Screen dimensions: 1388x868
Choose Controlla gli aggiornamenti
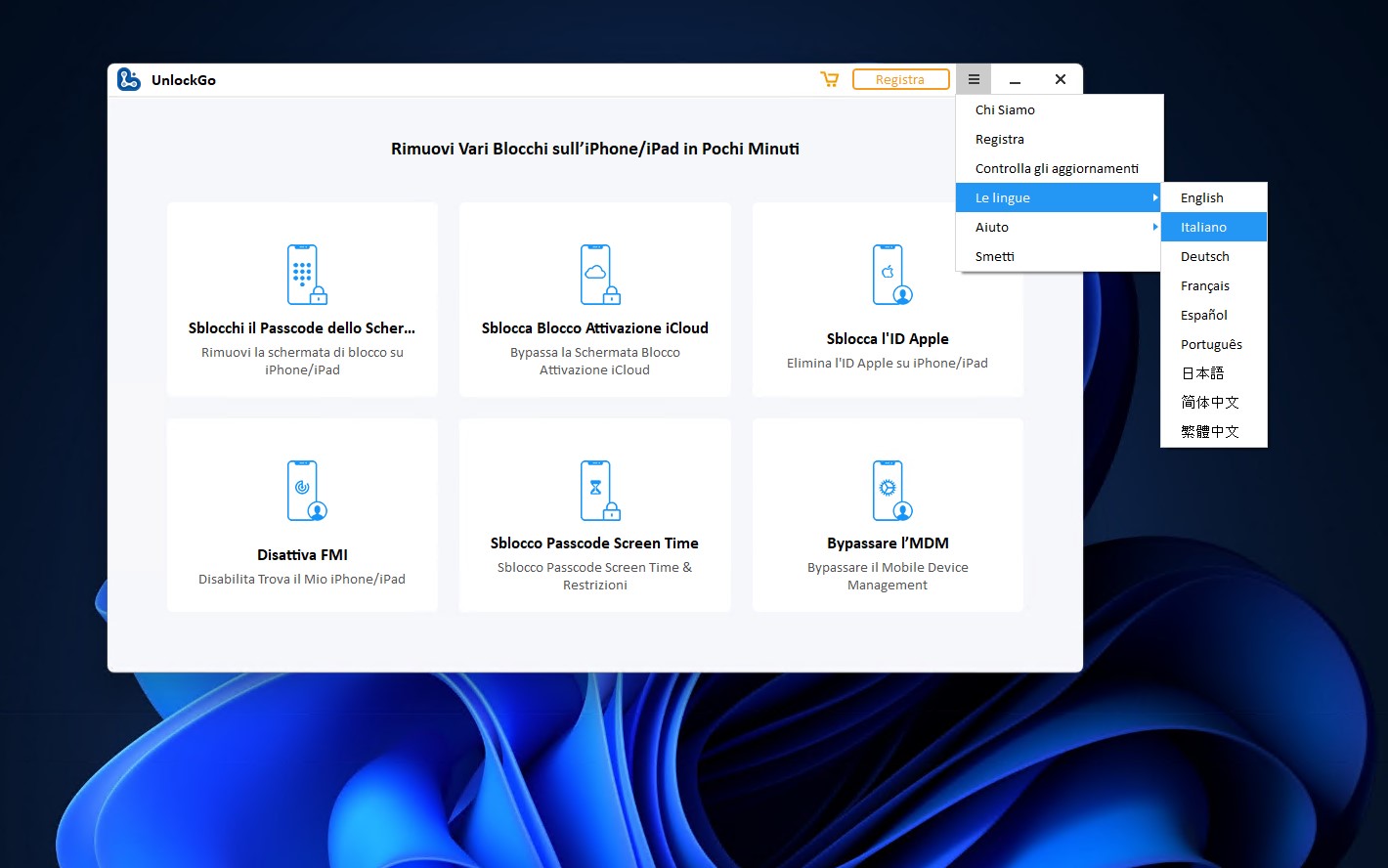pos(1060,168)
